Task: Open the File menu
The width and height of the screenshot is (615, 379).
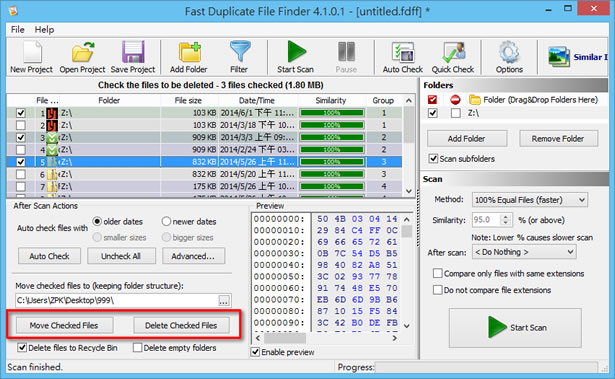Action: pos(17,29)
